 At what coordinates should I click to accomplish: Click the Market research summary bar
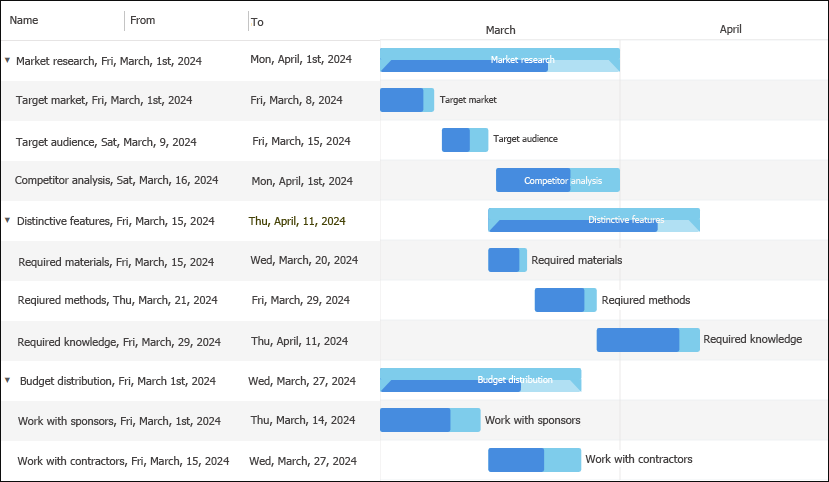[500, 60]
